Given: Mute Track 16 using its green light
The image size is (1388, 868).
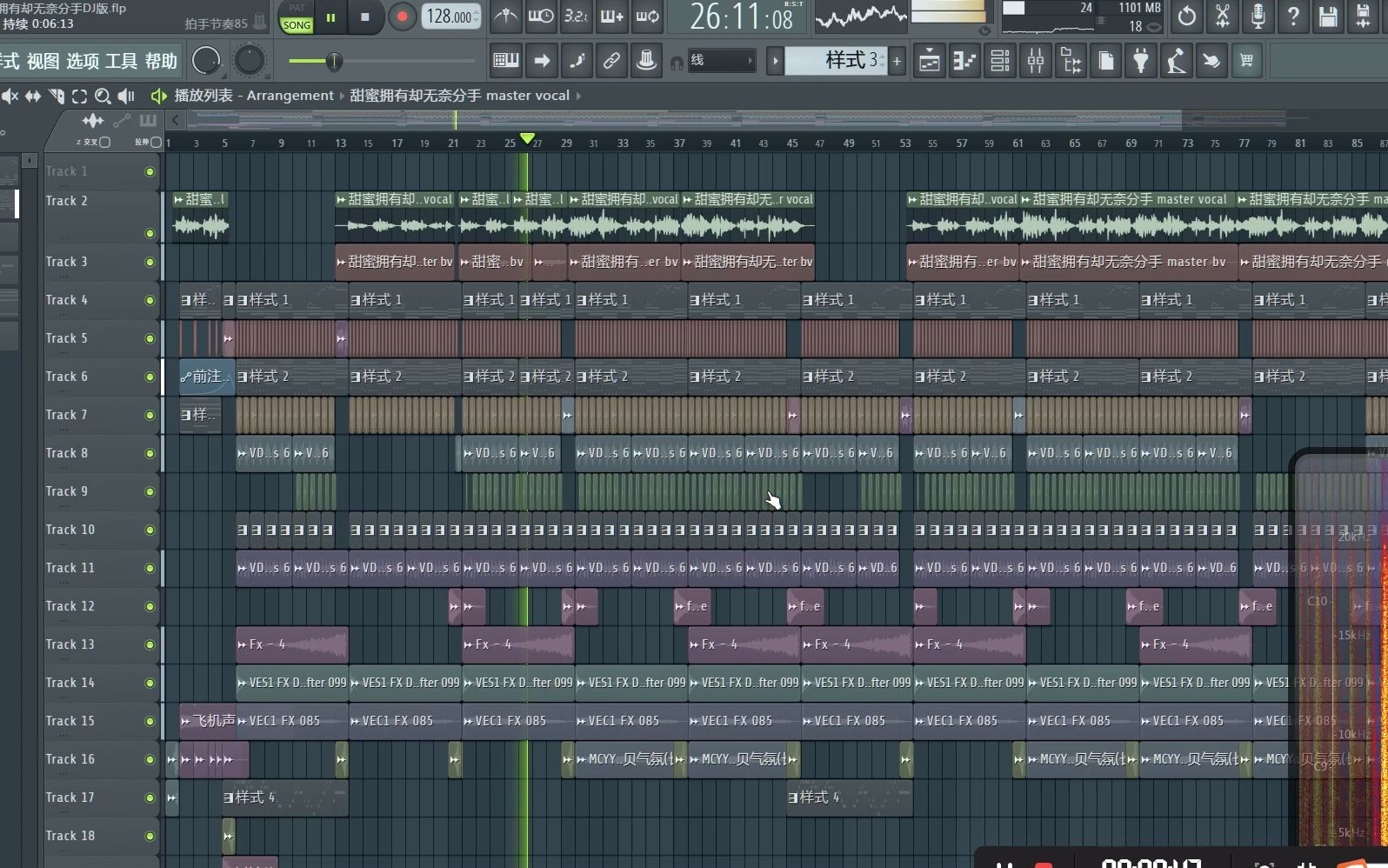Looking at the screenshot, I should (x=150, y=759).
